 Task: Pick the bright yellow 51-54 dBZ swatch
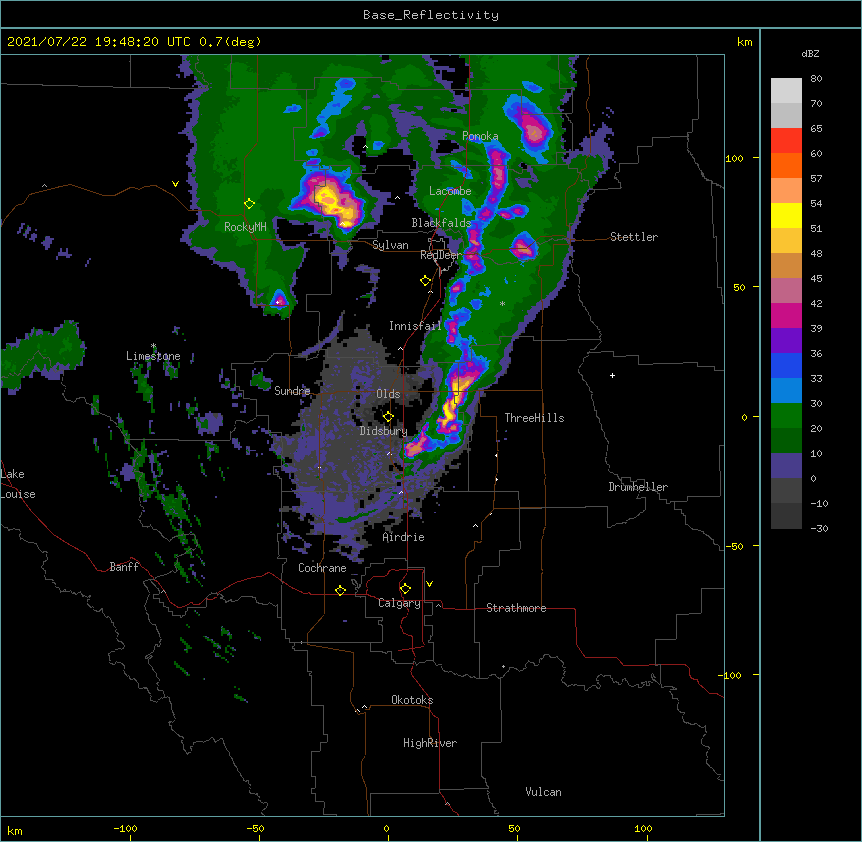pyautogui.click(x=786, y=215)
